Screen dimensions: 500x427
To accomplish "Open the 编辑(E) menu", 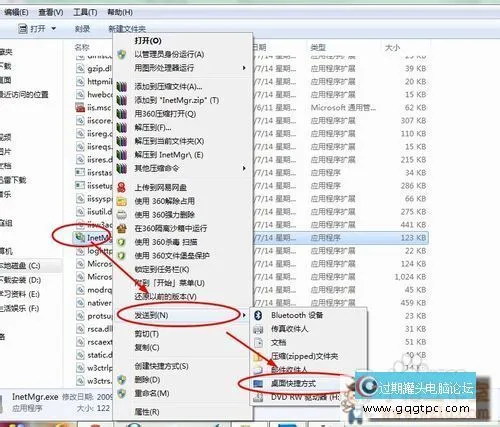I will tap(16, 12).
